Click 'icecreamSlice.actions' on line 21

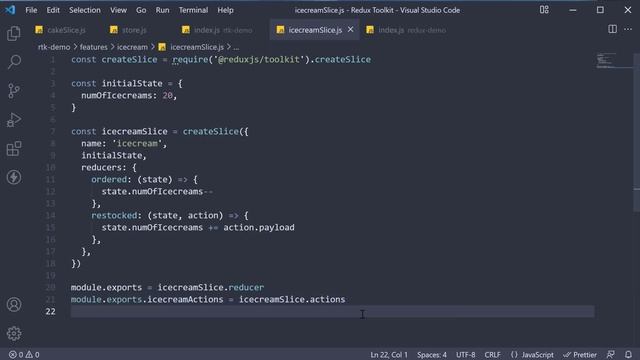pyautogui.click(x=292, y=300)
